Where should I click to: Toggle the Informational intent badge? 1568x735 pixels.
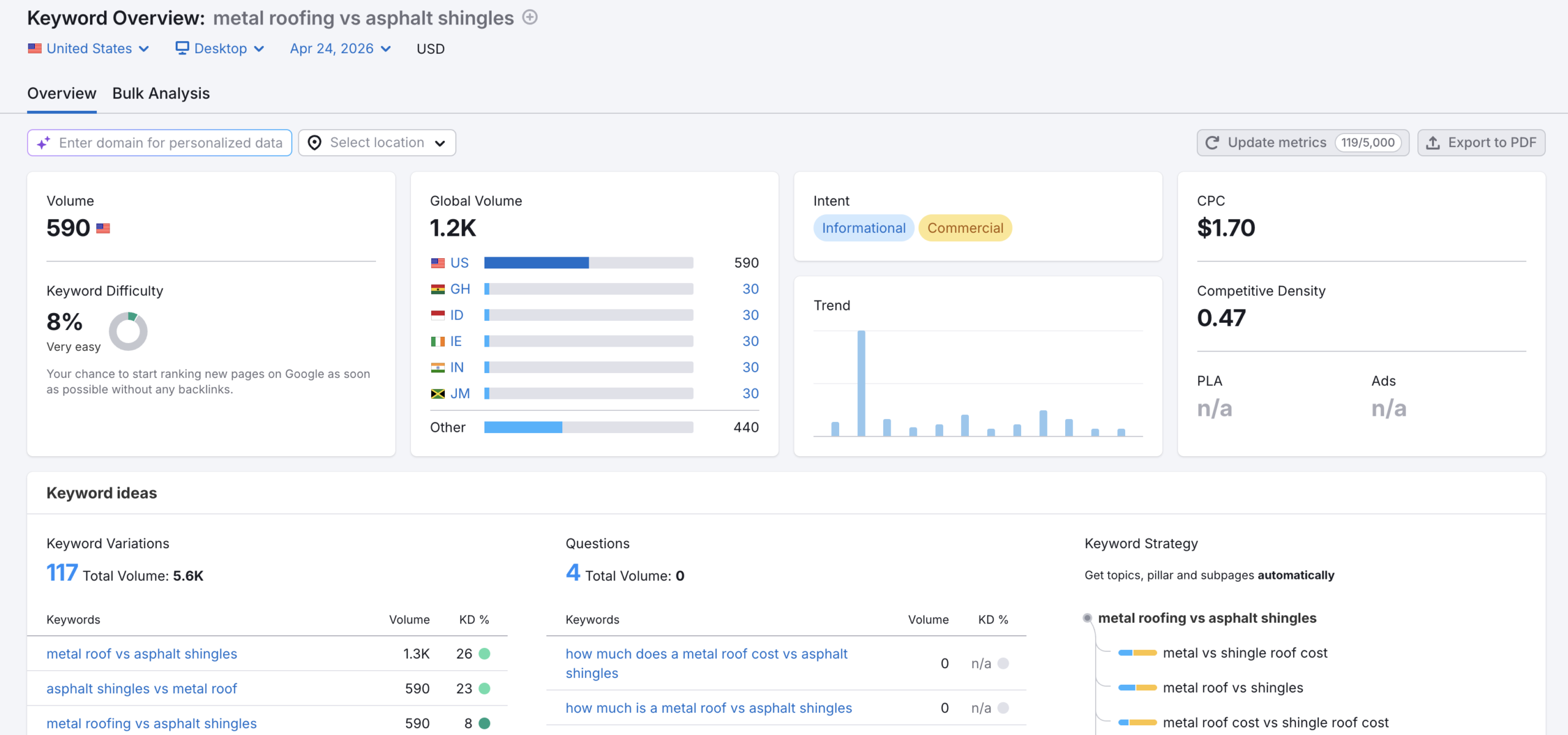coord(864,227)
